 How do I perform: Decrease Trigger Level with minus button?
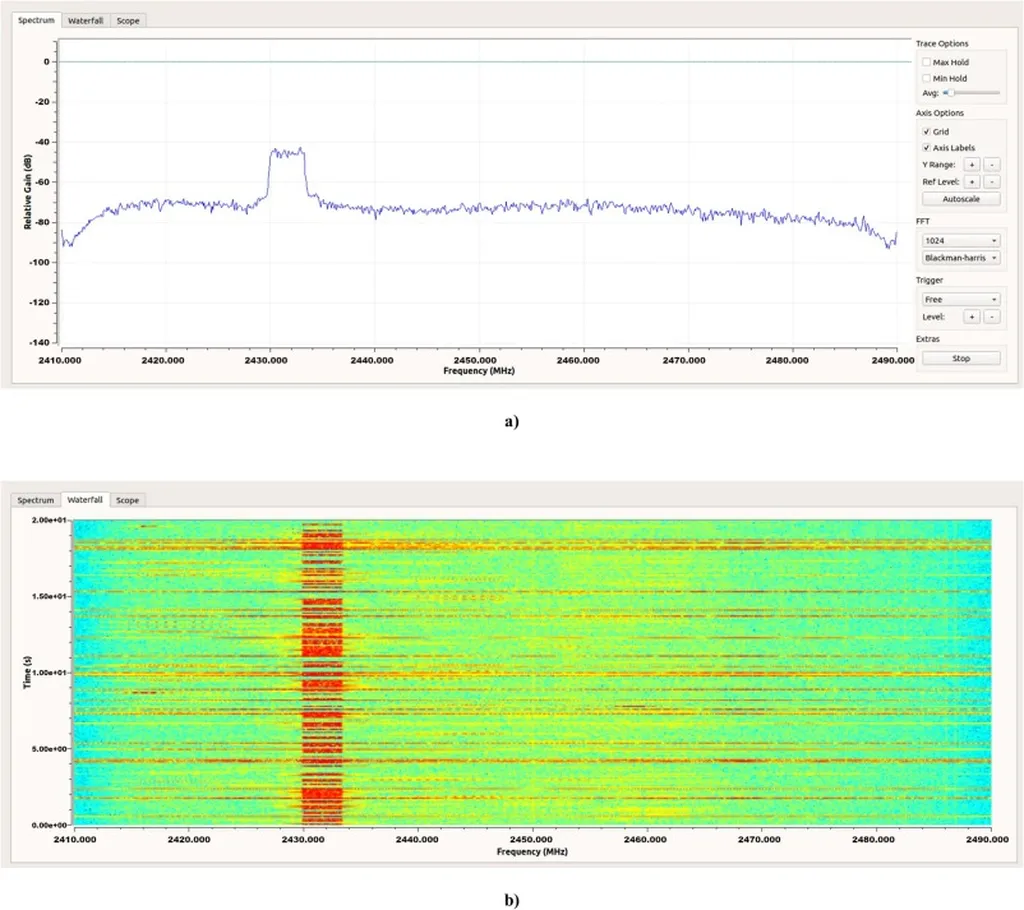(991, 316)
